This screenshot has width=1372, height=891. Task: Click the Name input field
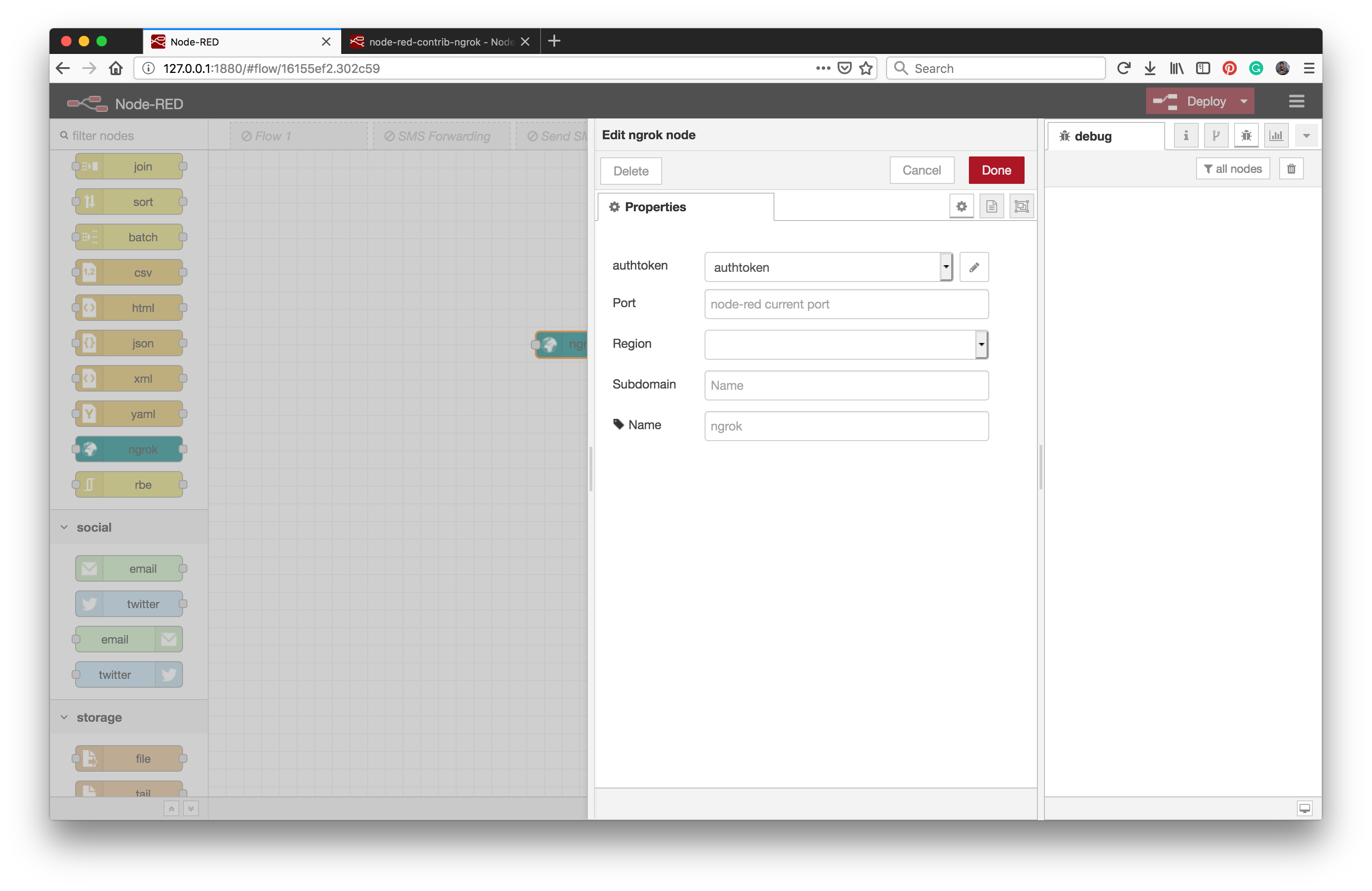(846, 426)
